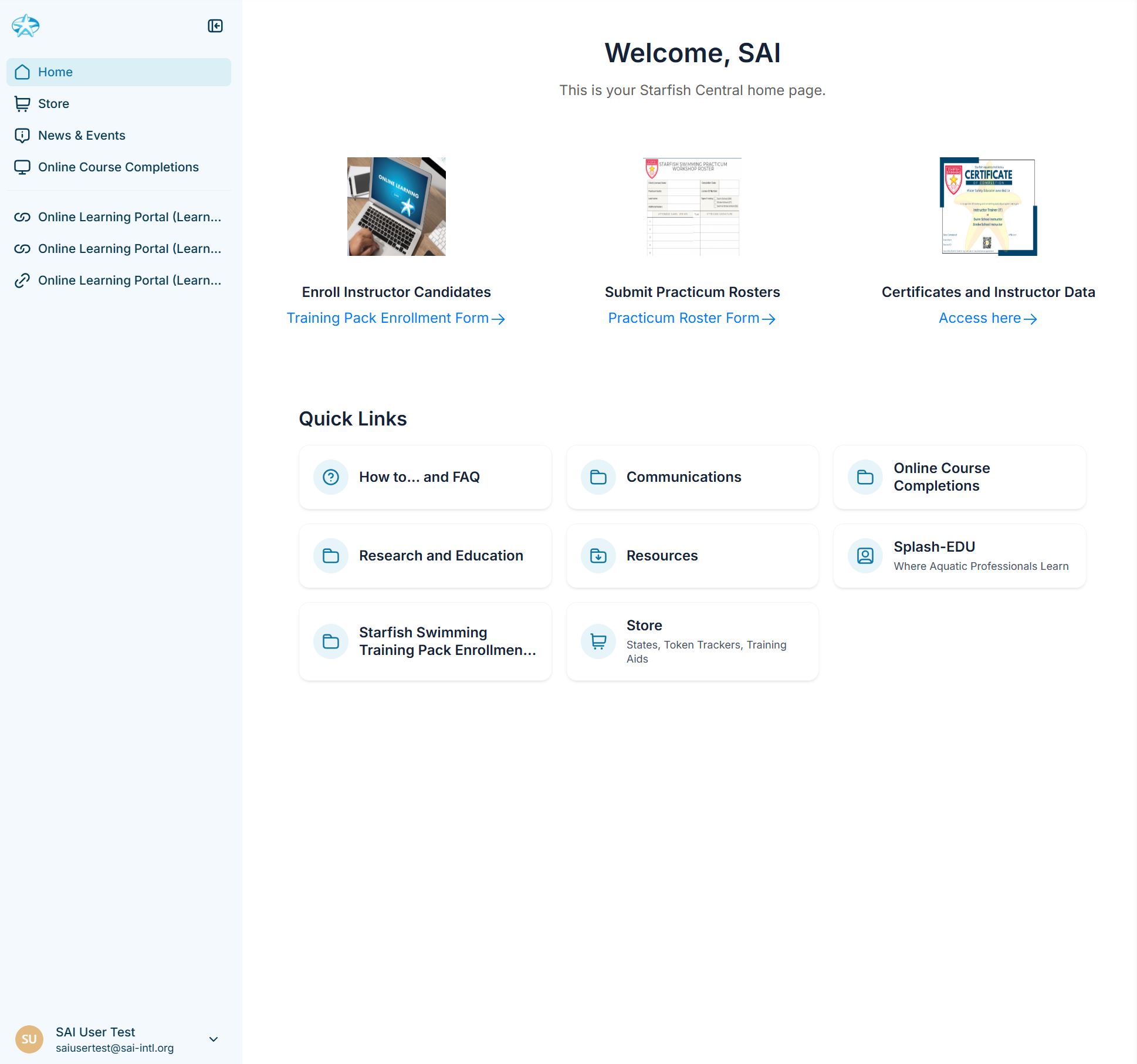1137x1064 pixels.
Task: Collapse the sidebar with the panel icon
Action: click(215, 26)
